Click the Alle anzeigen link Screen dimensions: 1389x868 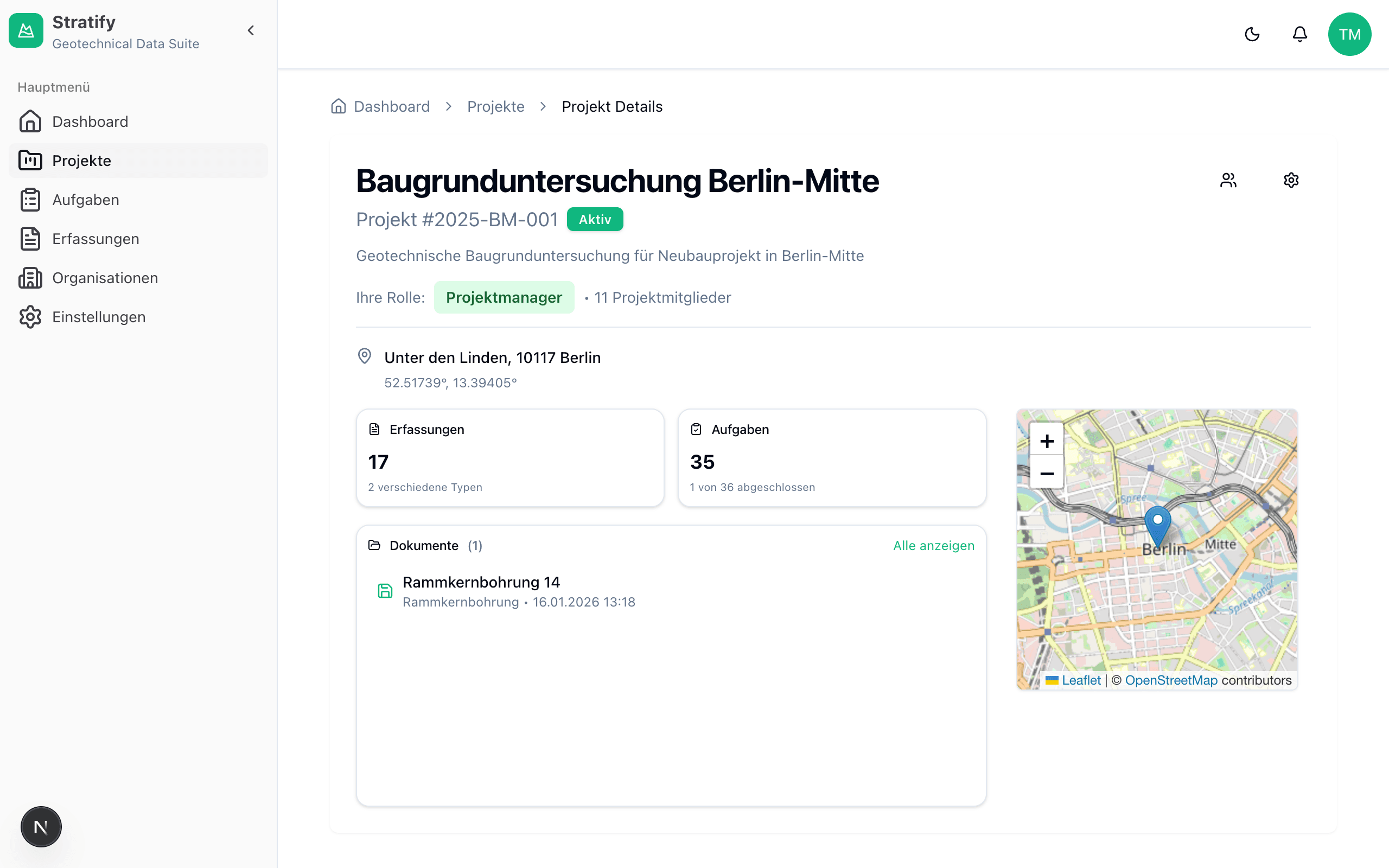[933, 545]
